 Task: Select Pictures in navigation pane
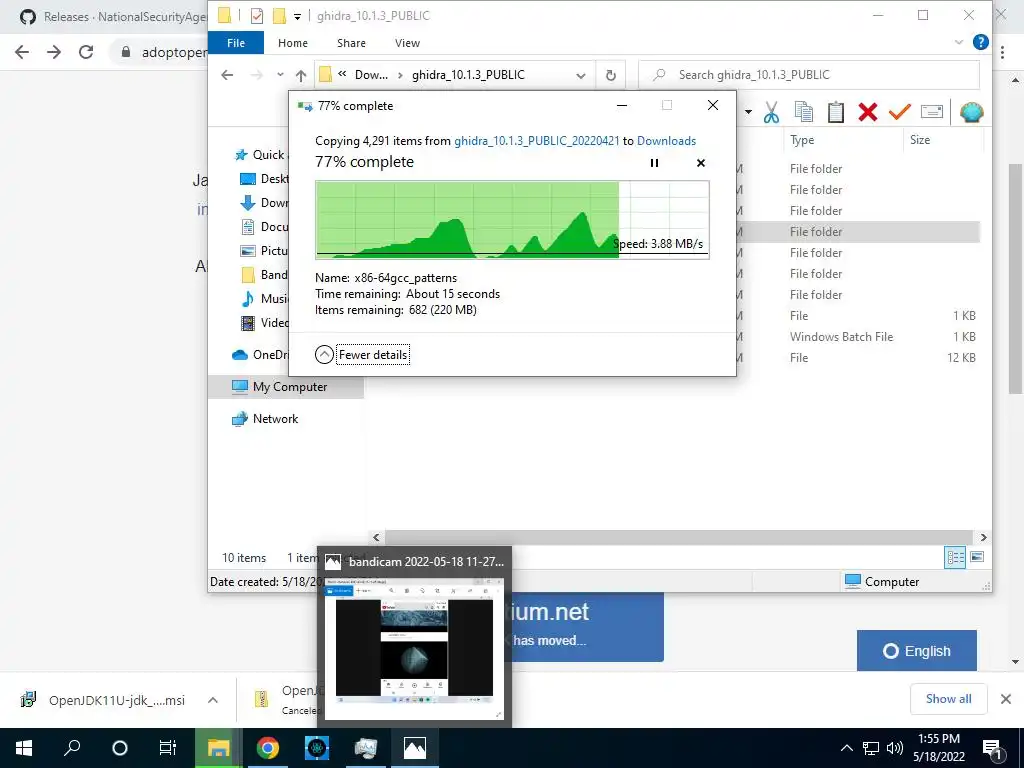264,251
